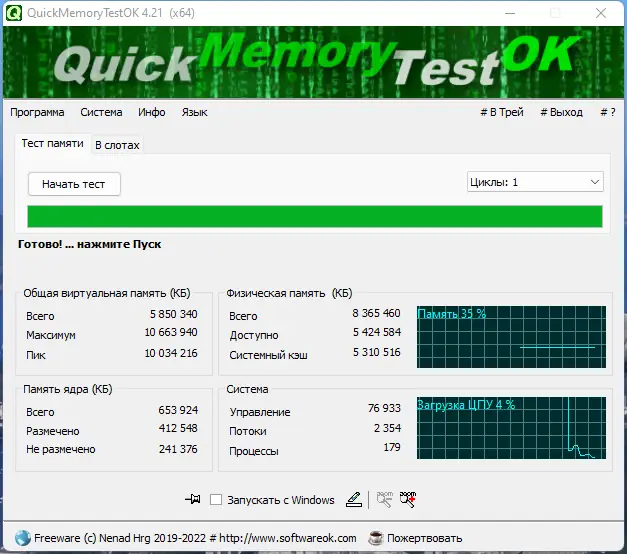Open the softwareok.com freeware link
The width and height of the screenshot is (627, 554).
pyautogui.click(x=195, y=538)
